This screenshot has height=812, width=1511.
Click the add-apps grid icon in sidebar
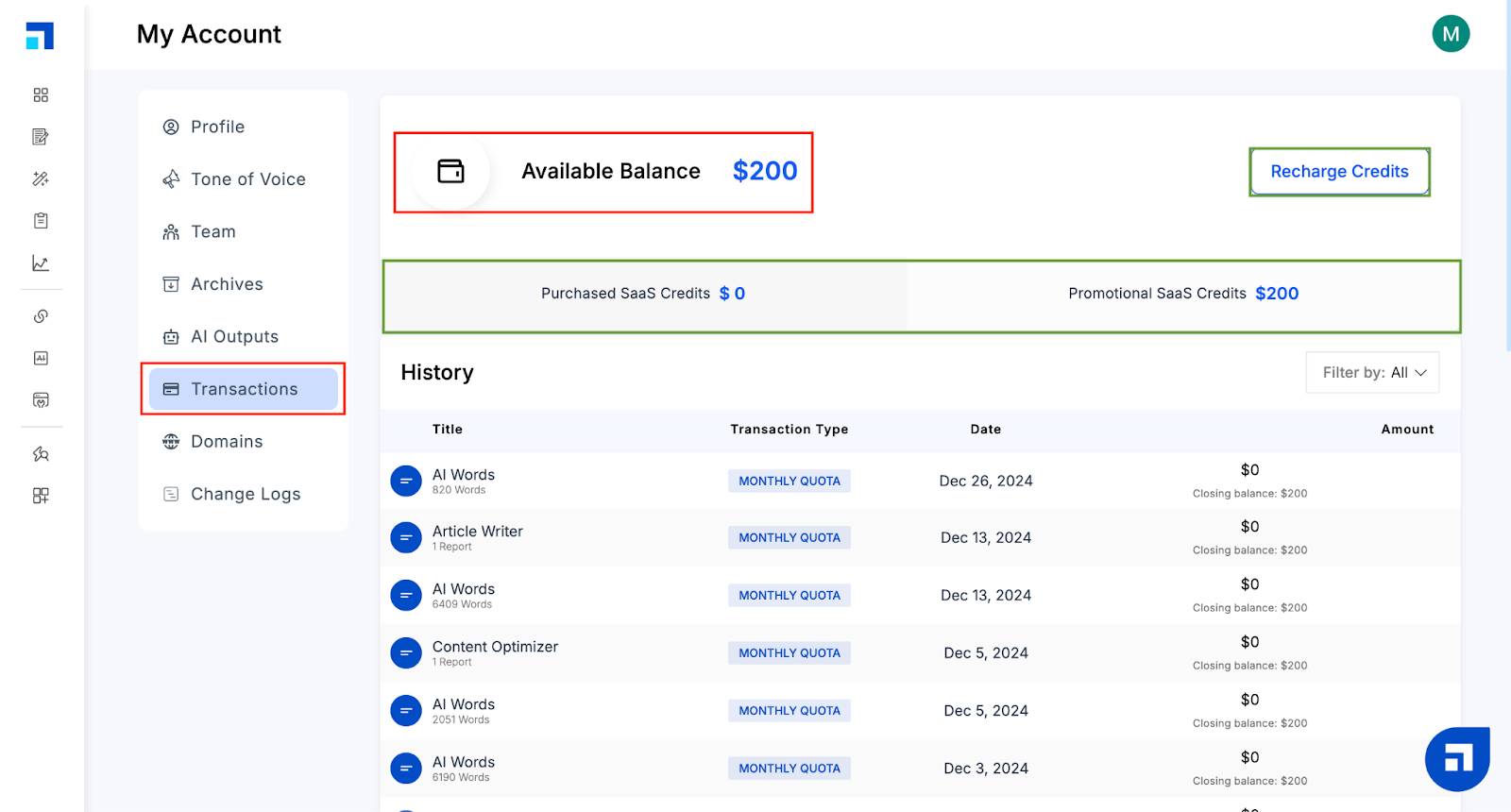coord(41,496)
